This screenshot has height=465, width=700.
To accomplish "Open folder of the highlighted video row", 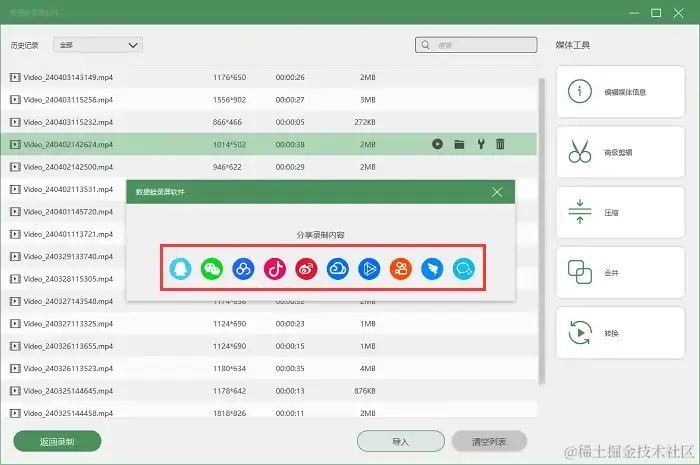I will coord(459,144).
